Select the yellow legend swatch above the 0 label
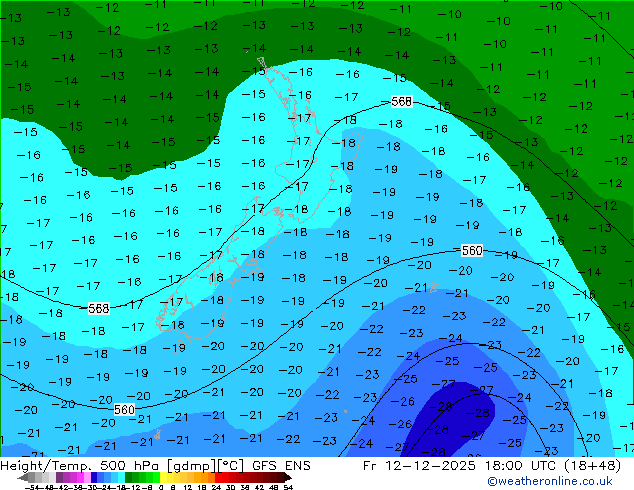The image size is (634, 490). pyautogui.click(x=163, y=477)
